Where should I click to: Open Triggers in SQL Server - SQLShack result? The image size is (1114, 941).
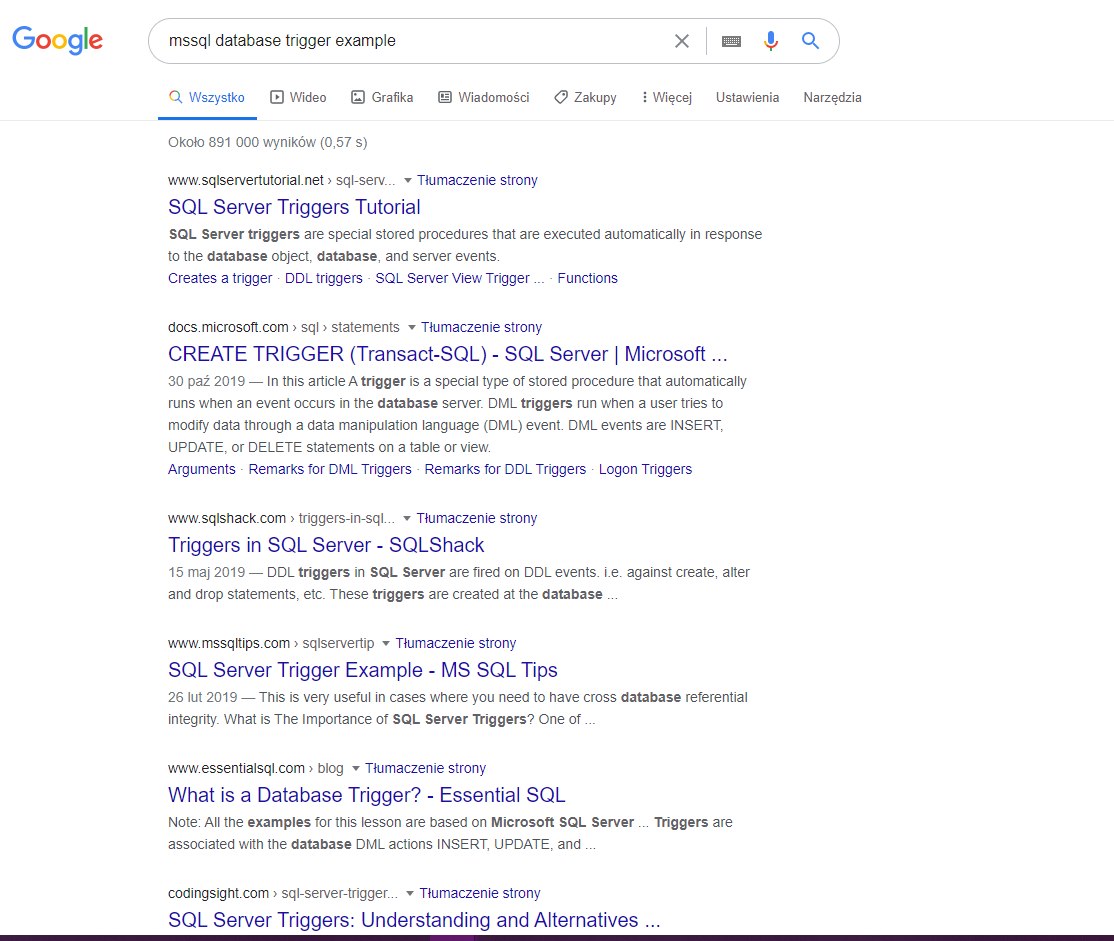pyautogui.click(x=326, y=545)
